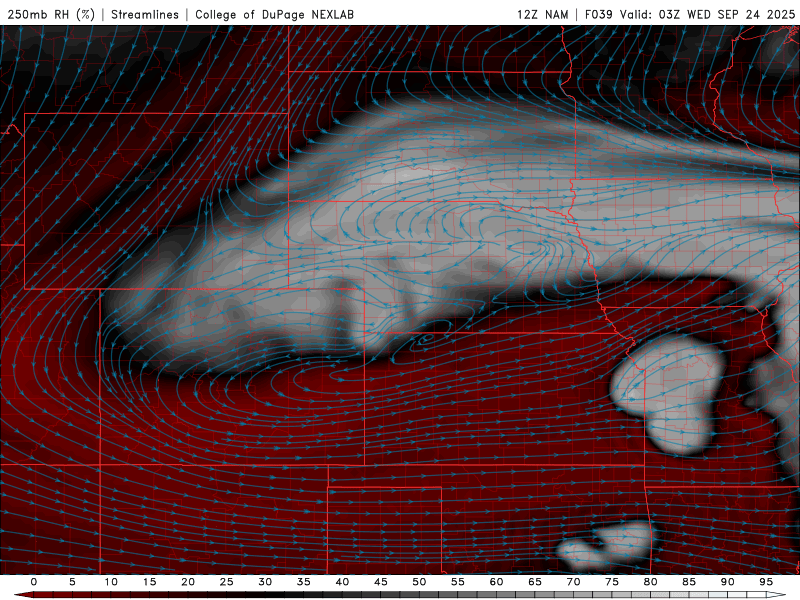Click the "250mb RH (%)" title text
Image resolution: width=800 pixels, height=600 pixels.
coord(52,14)
